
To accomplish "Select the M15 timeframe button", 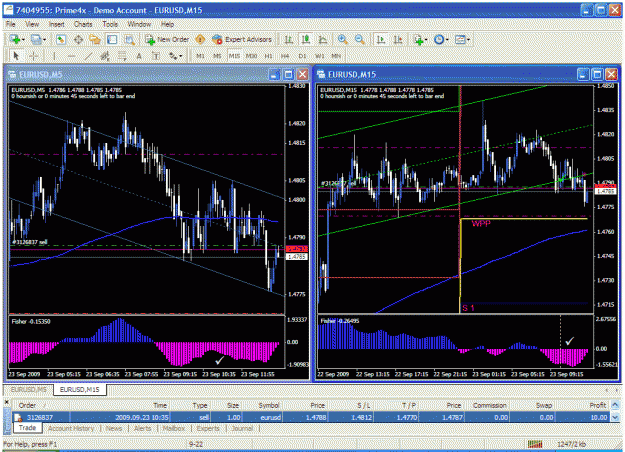I will click(234, 56).
